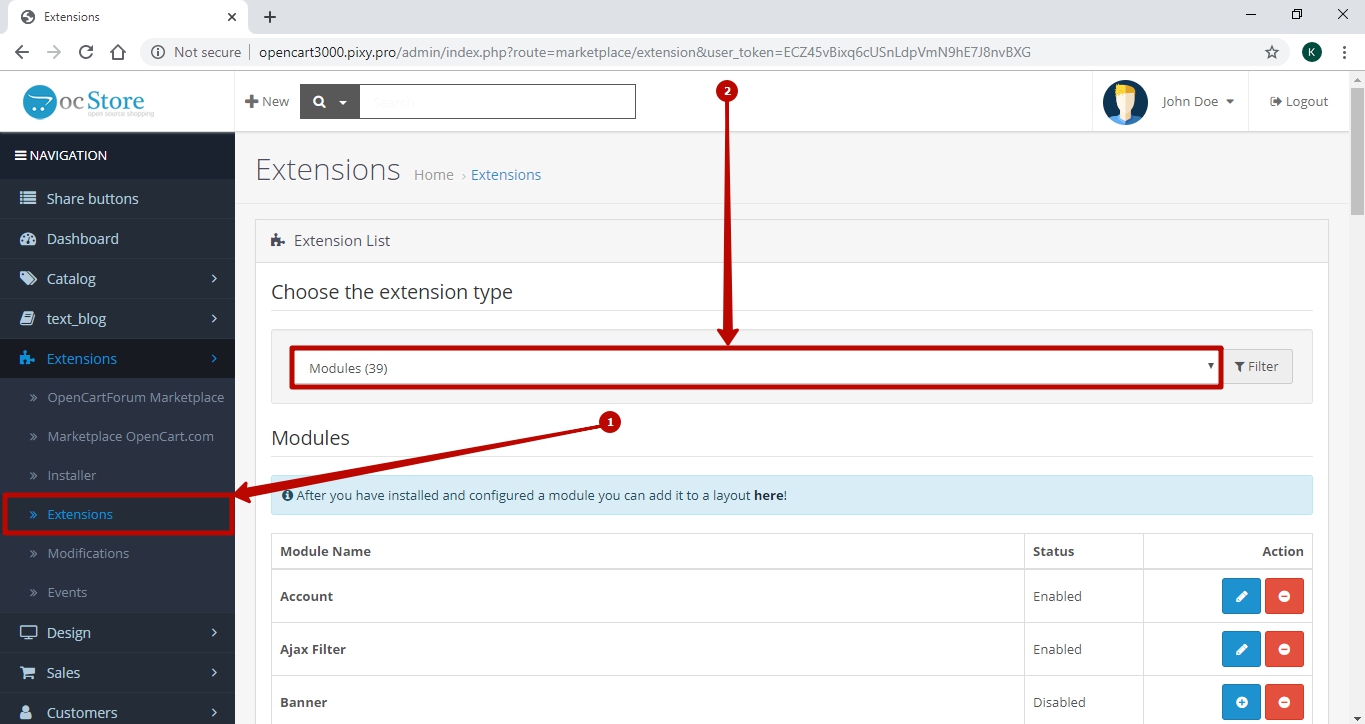1365x724 pixels.
Task: Uninstall the Ajax Filter module
Action: click(x=1284, y=649)
